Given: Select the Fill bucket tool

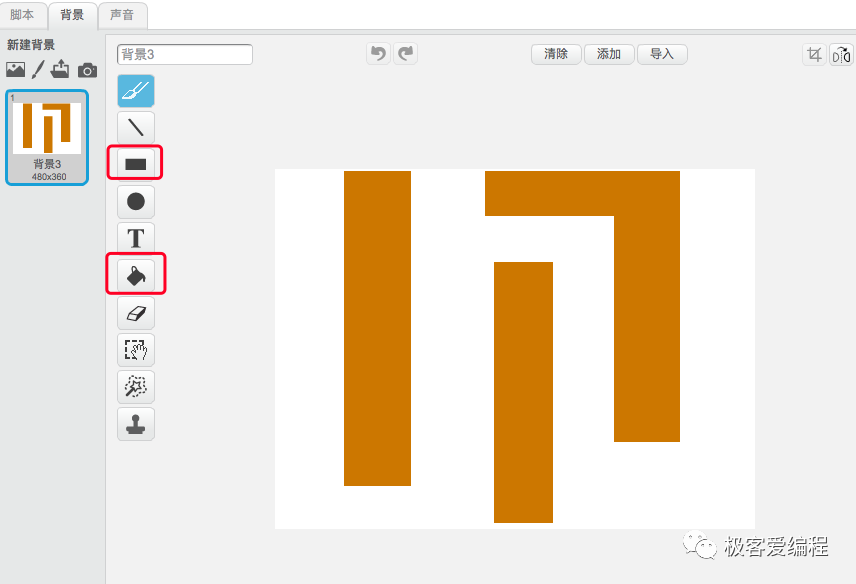Looking at the screenshot, I should click(x=136, y=275).
